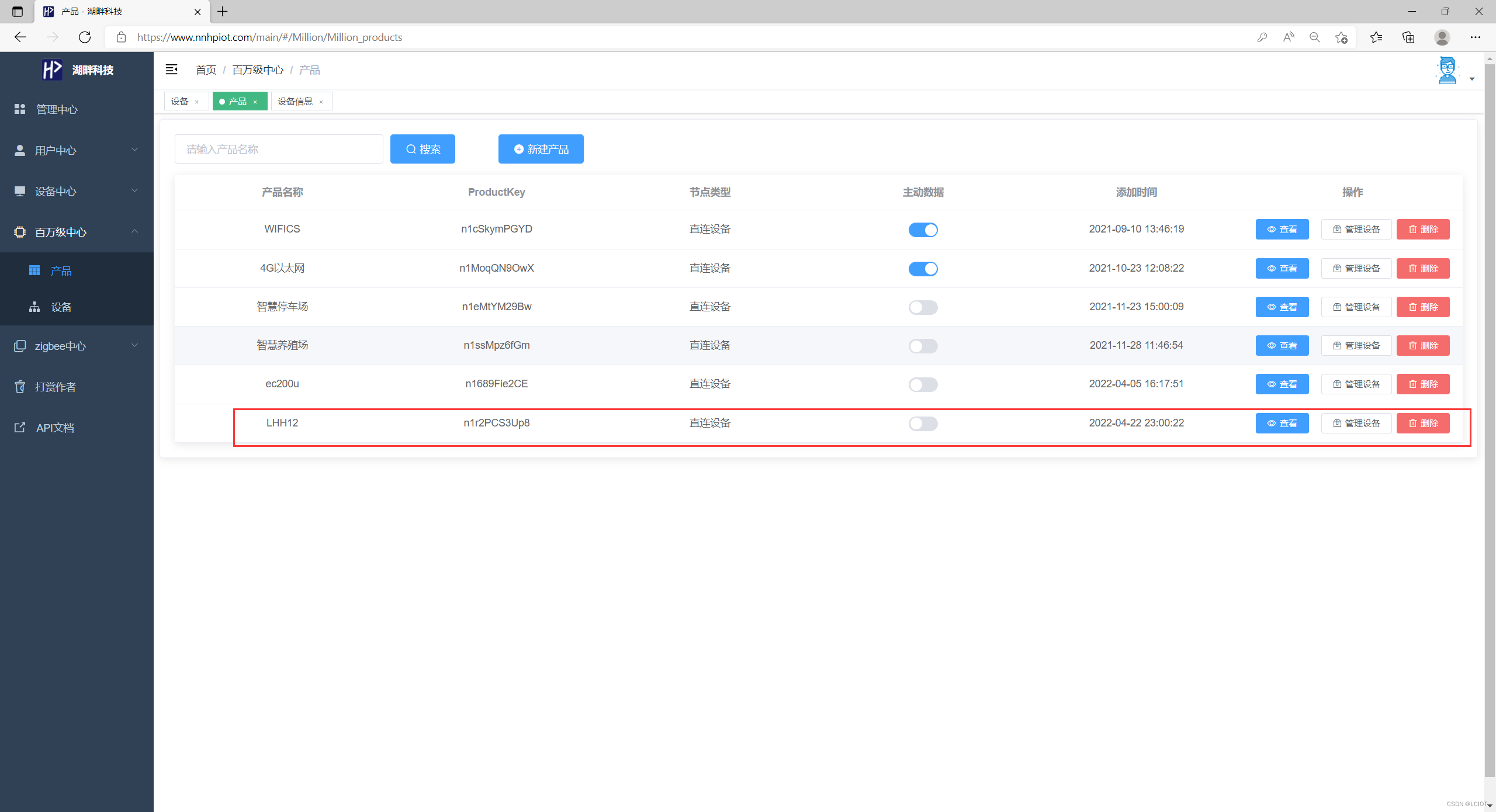
Task: Switch to the 设备信息 page tab
Action: click(295, 101)
